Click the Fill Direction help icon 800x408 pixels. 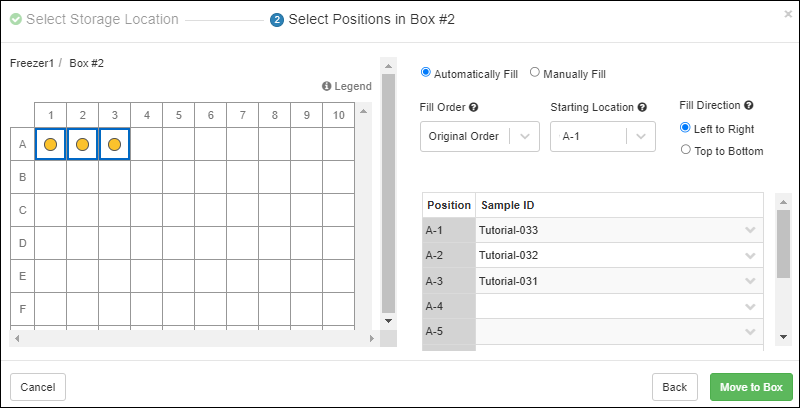pyautogui.click(x=748, y=105)
